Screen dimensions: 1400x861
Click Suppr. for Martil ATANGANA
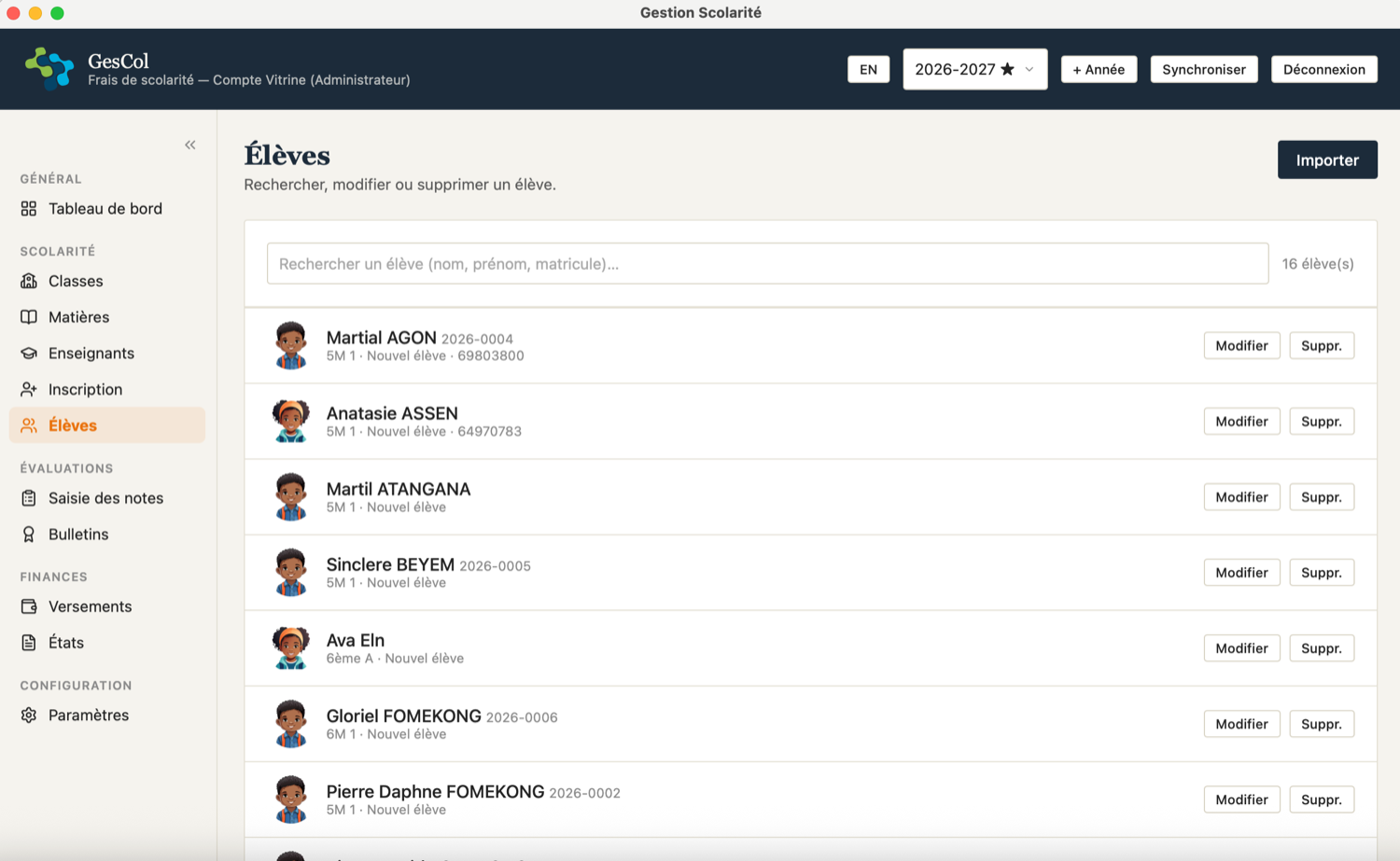(x=1322, y=496)
